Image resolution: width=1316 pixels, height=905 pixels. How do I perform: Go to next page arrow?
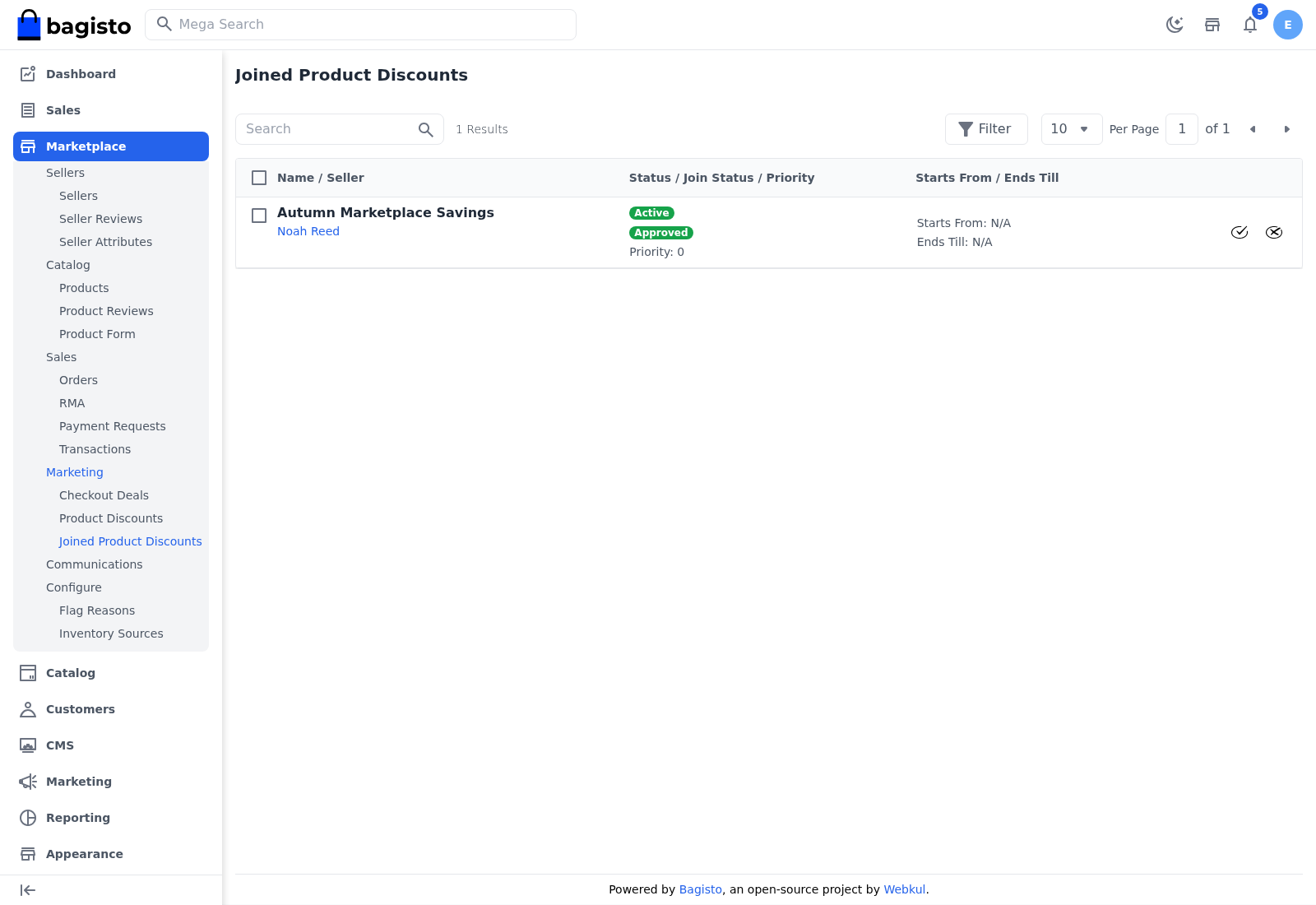tap(1287, 129)
